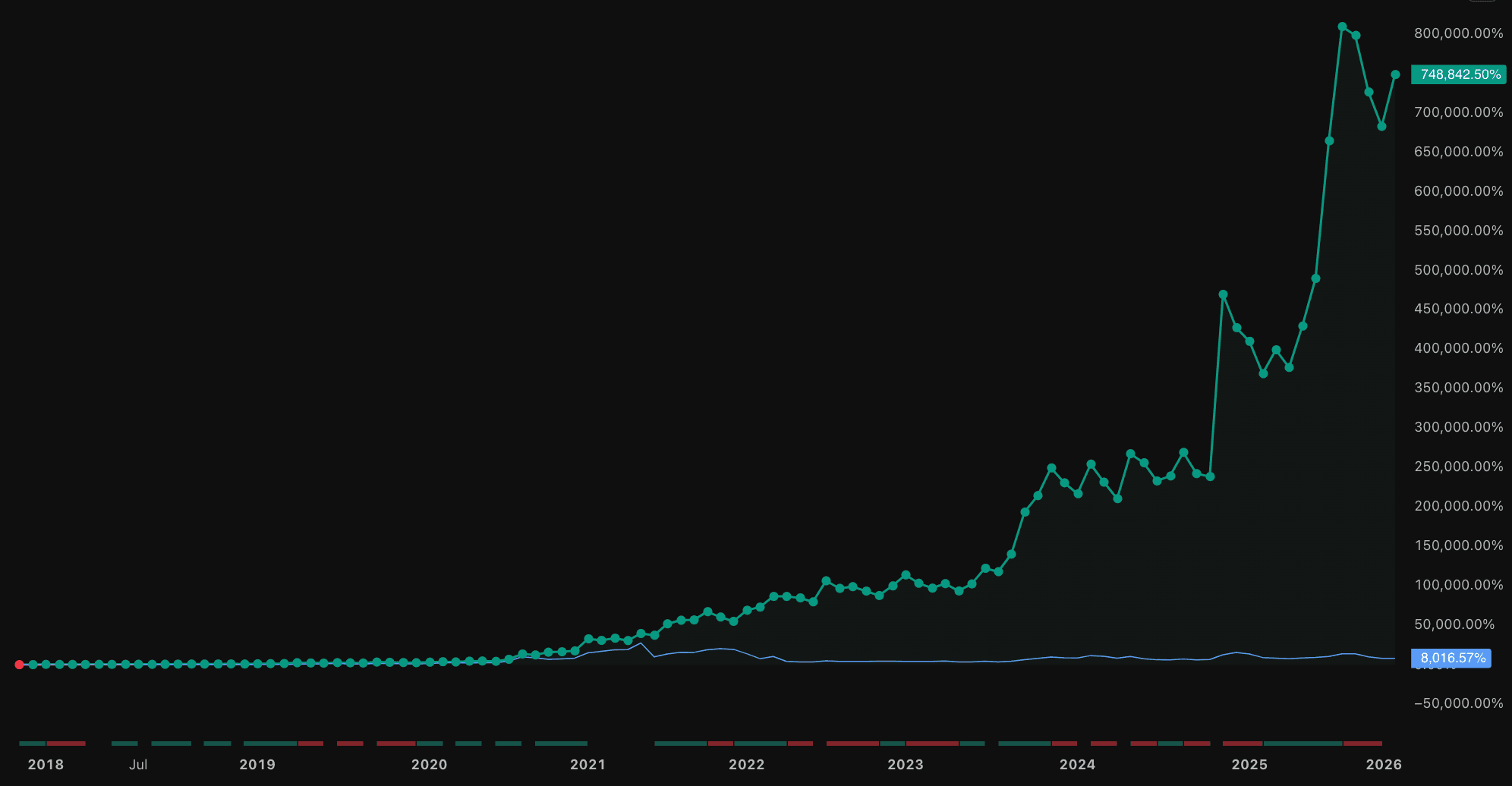Screen dimensions: 1512x786
Task: Click the 50,000.00% level on the price axis
Action: [1456, 624]
